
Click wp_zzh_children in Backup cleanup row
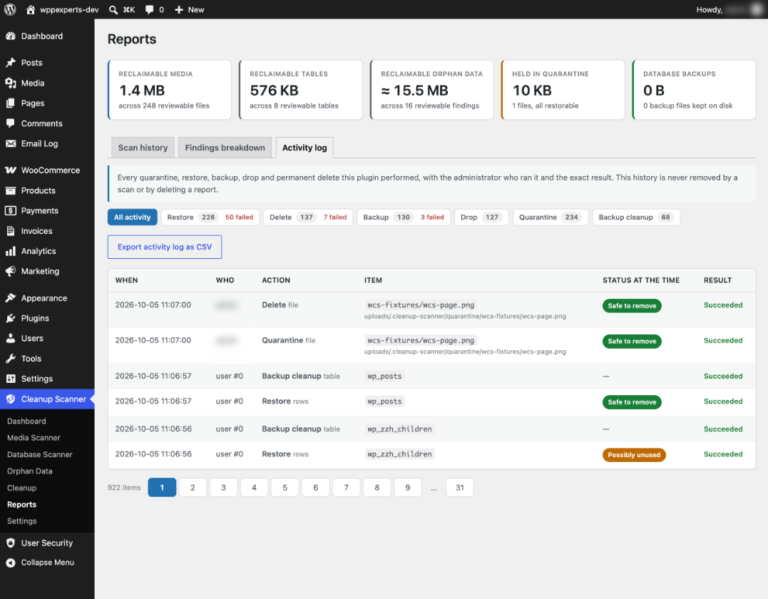pyautogui.click(x=400, y=429)
